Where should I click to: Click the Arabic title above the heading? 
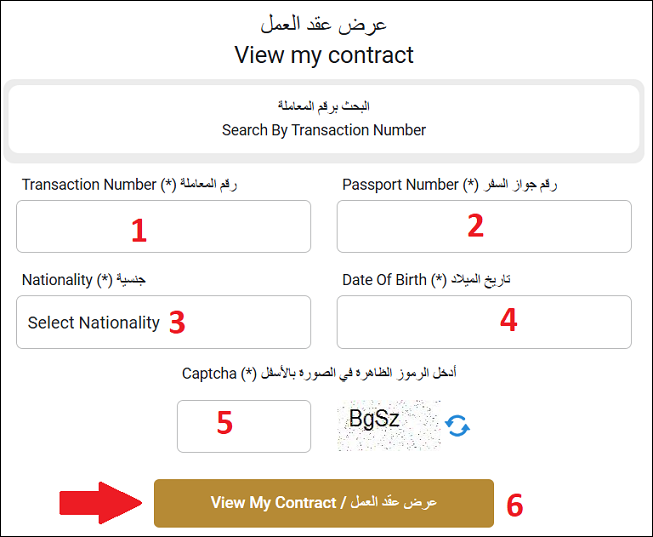[x=324, y=24]
